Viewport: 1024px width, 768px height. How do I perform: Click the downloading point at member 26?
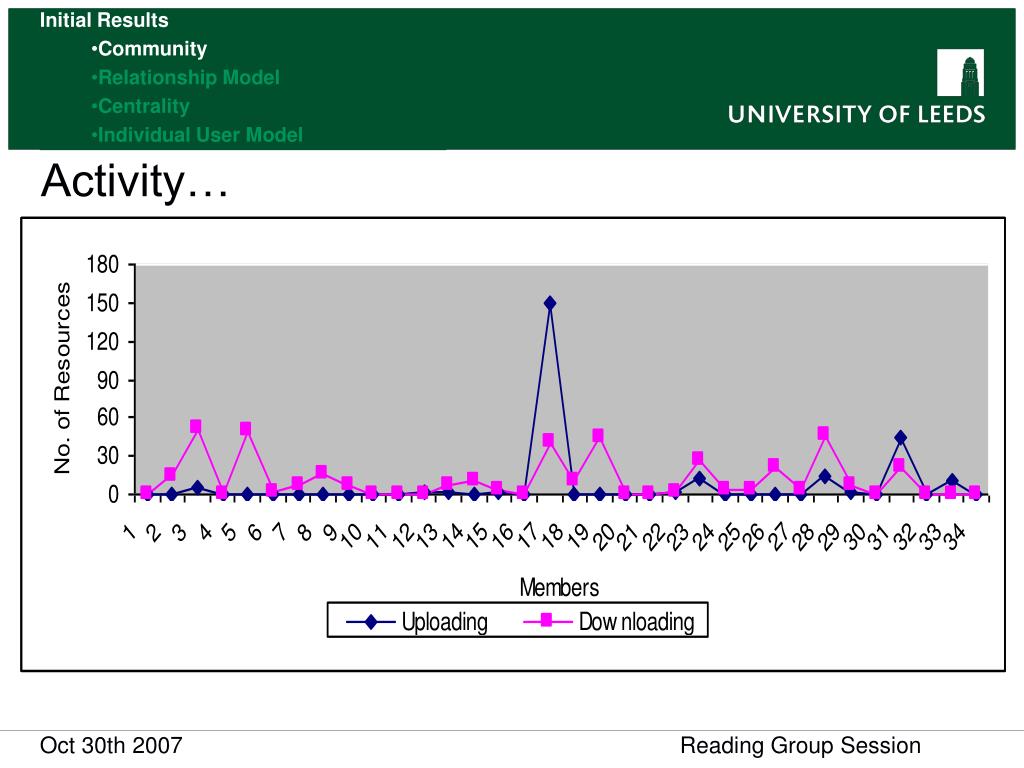coord(773,465)
